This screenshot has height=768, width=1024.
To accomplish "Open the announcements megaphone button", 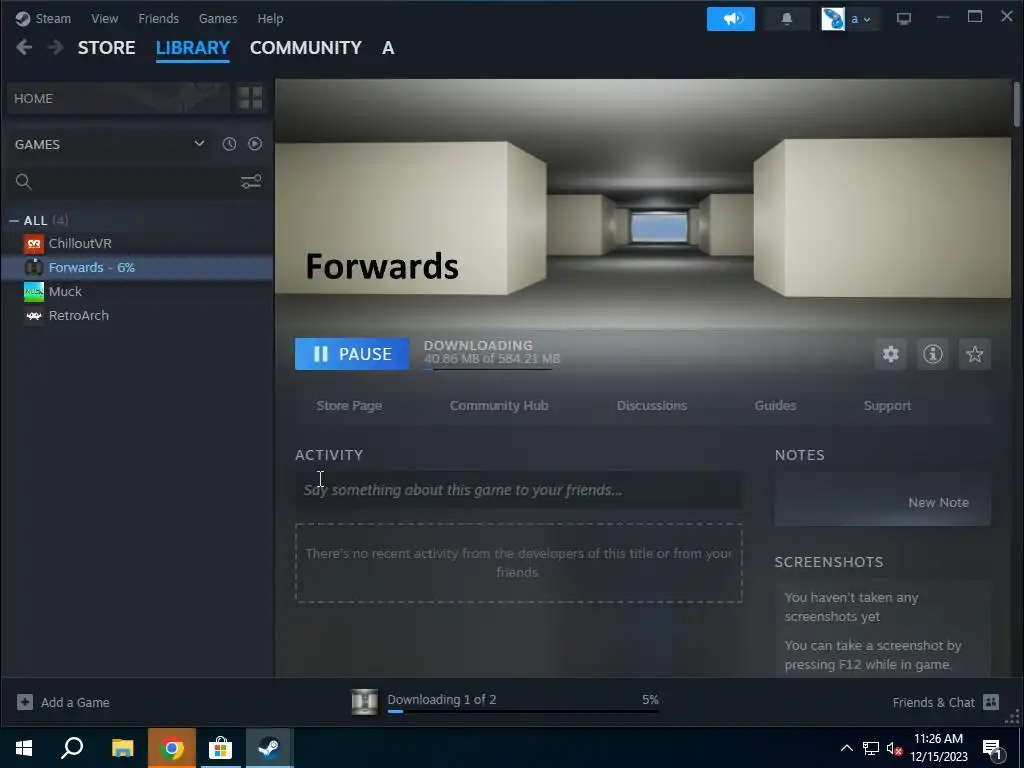I will point(731,19).
